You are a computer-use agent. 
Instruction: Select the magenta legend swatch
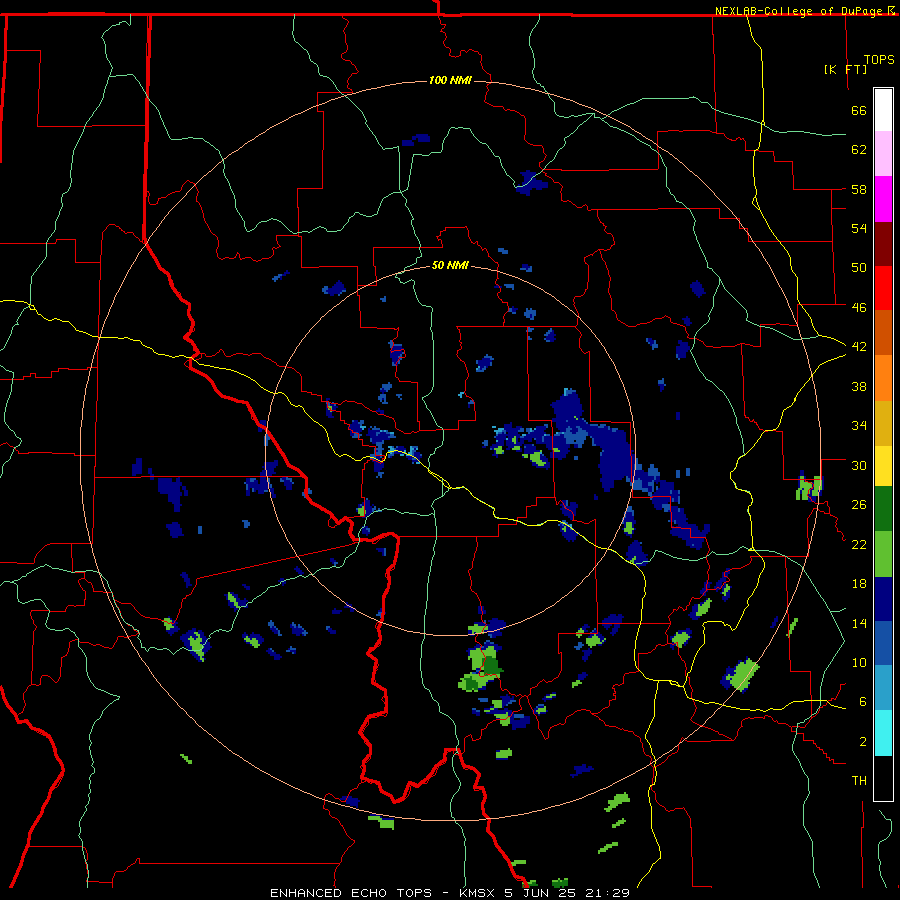tap(883, 199)
